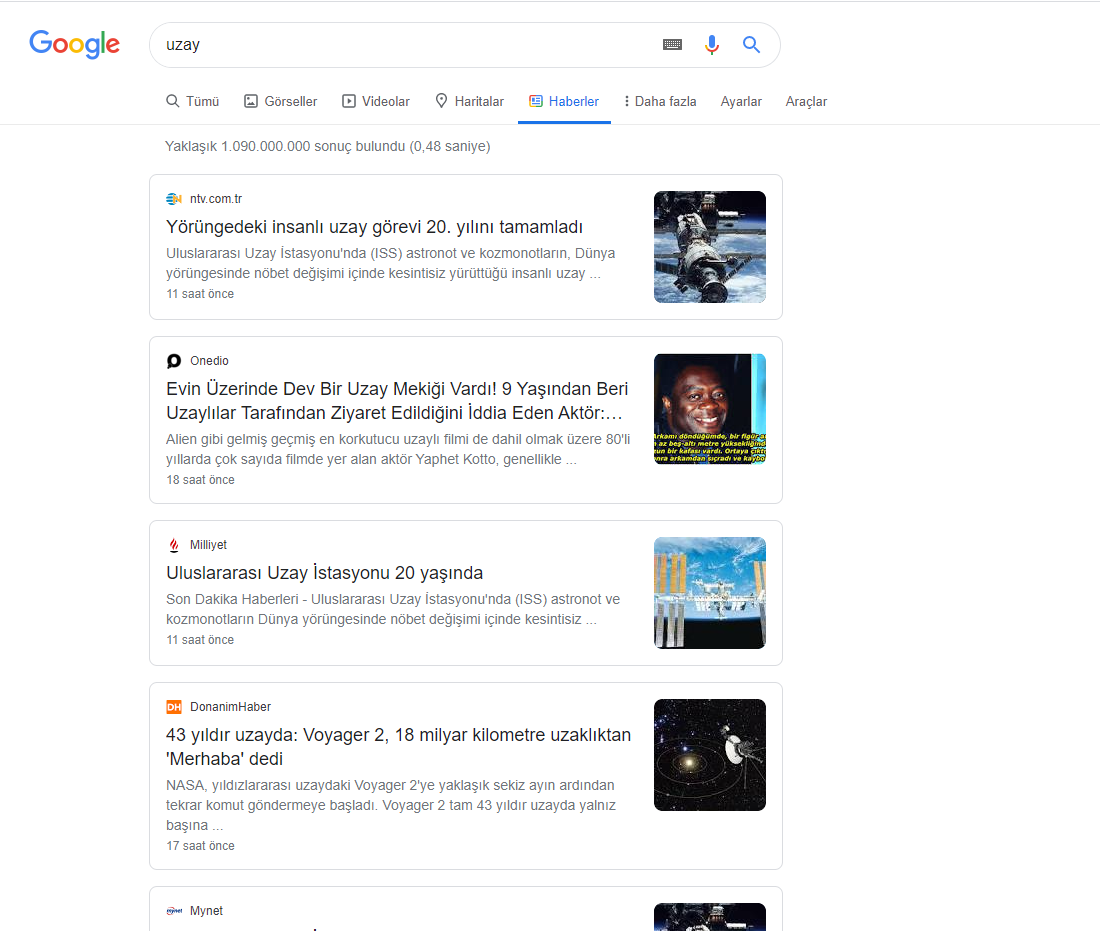Select the Haberler tab
Viewport: 1100px width, 931px height.
click(x=564, y=102)
